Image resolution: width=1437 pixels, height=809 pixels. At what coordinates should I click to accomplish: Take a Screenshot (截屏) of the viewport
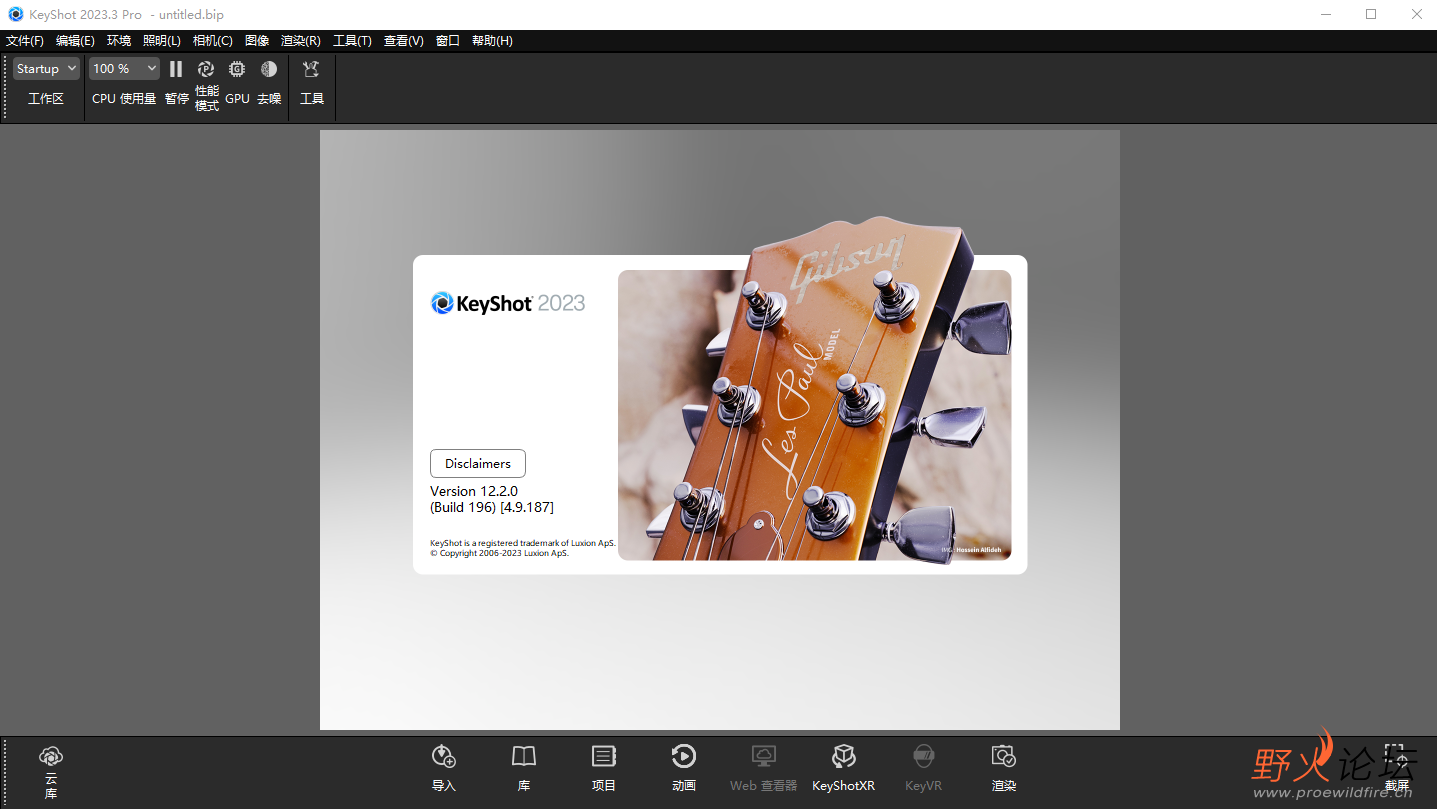(x=1396, y=756)
